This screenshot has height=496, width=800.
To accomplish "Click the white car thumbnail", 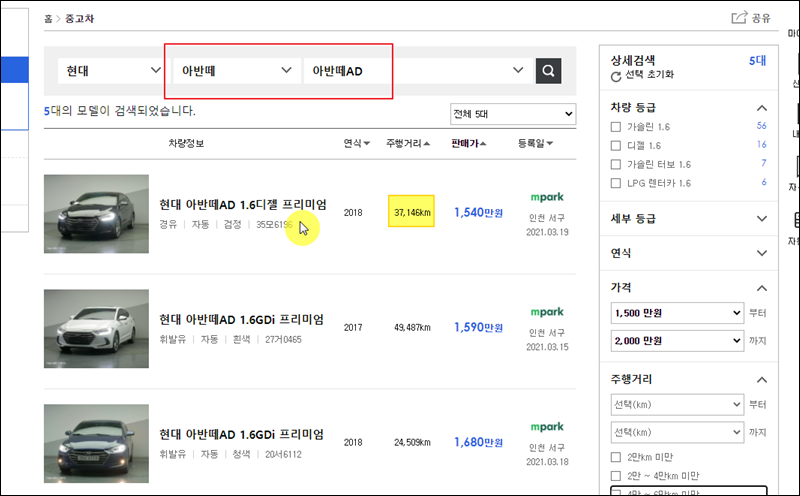I will [96, 329].
